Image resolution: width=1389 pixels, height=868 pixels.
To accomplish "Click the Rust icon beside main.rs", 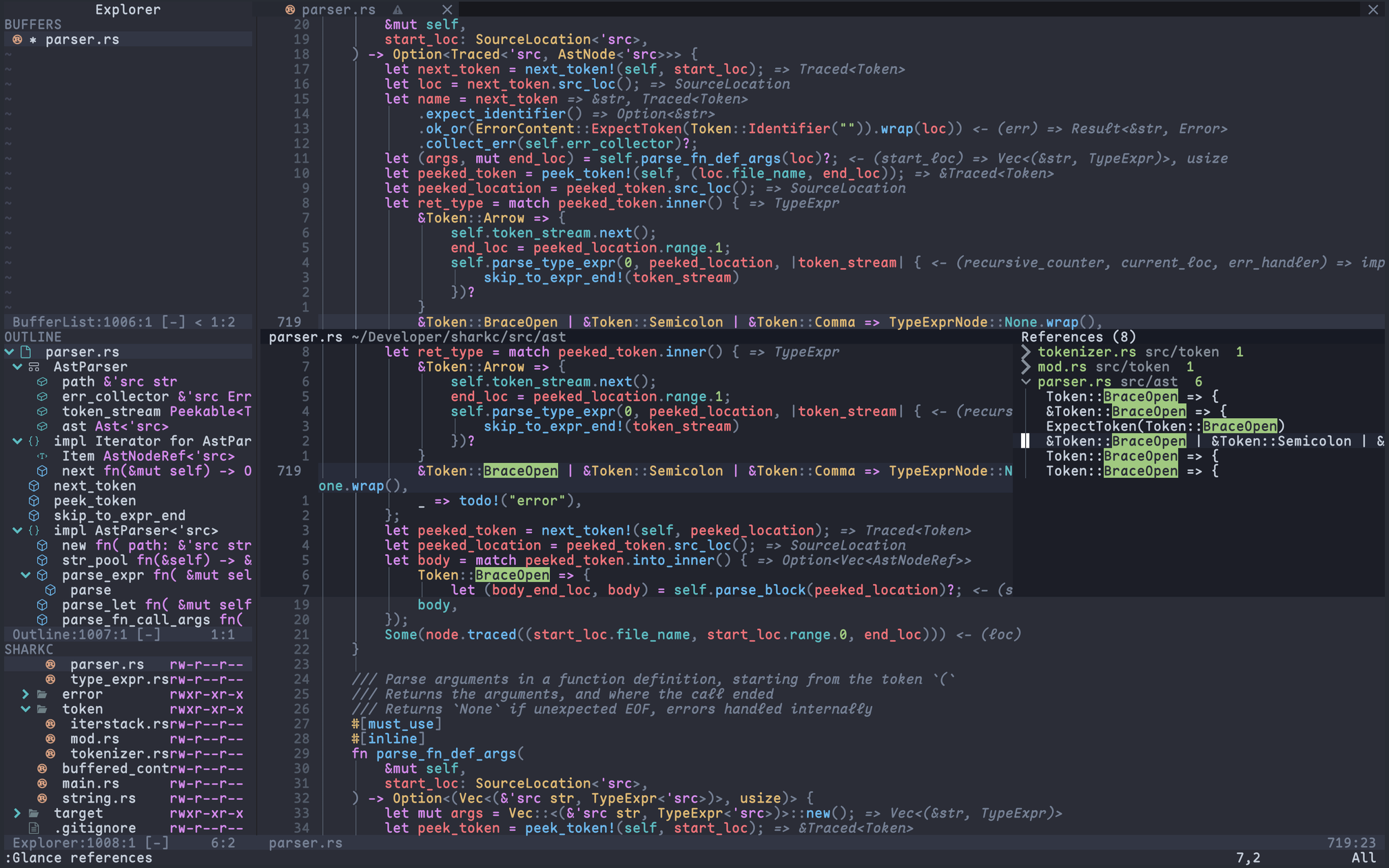I will coord(42,783).
